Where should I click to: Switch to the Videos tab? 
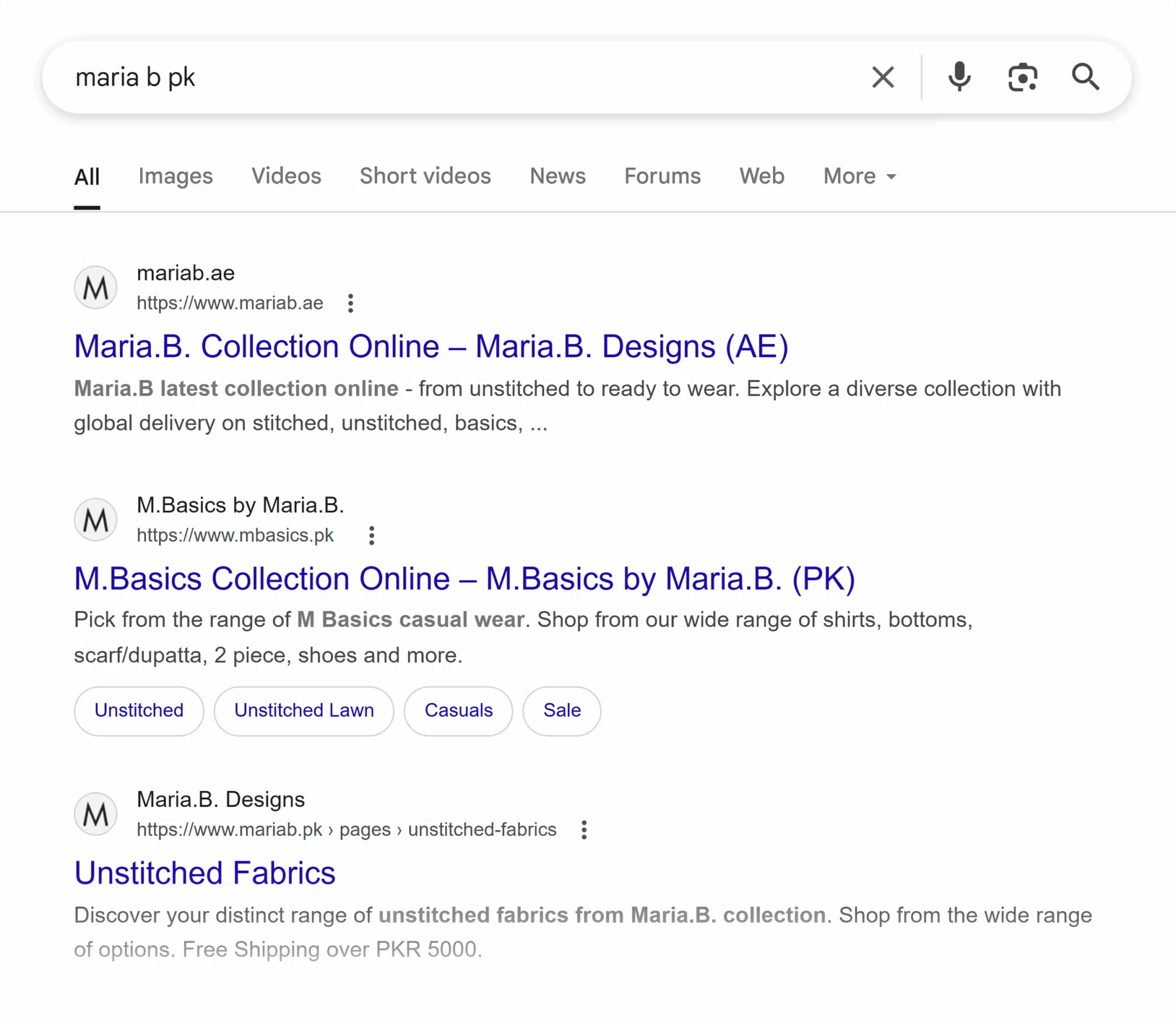287,176
